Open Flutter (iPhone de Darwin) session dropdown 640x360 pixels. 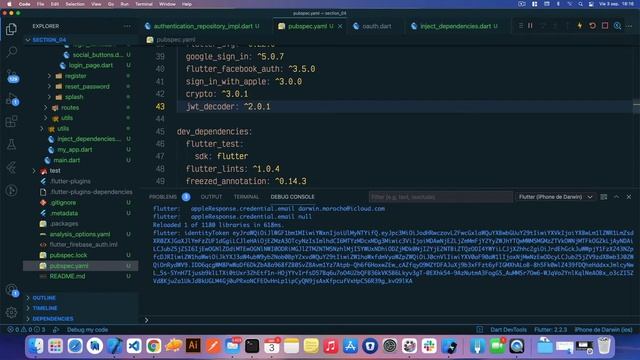pos(555,197)
